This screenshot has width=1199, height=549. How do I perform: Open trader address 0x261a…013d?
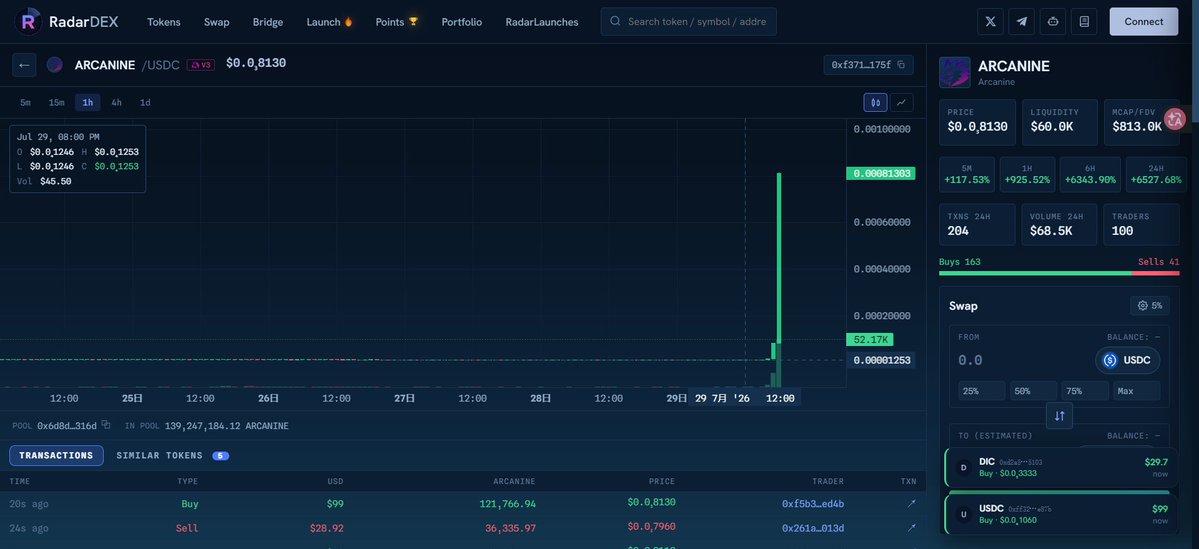point(813,528)
